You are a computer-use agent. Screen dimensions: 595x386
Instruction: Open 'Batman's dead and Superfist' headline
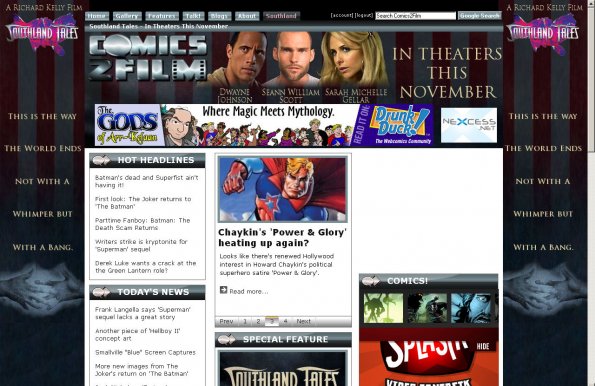[146, 181]
